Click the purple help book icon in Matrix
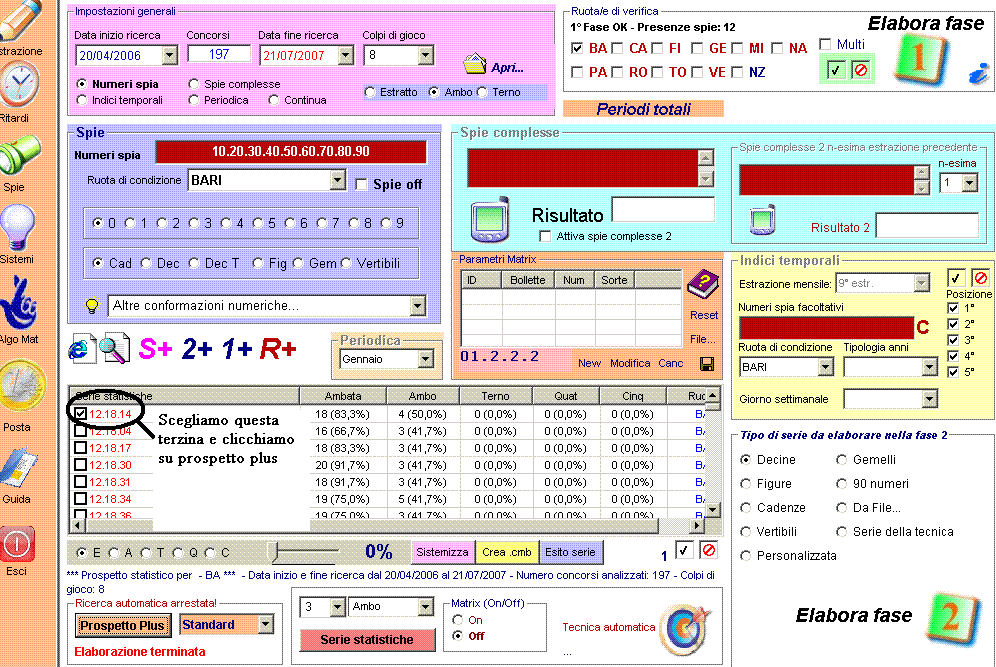This screenshot has height=667, width=996. tap(703, 285)
